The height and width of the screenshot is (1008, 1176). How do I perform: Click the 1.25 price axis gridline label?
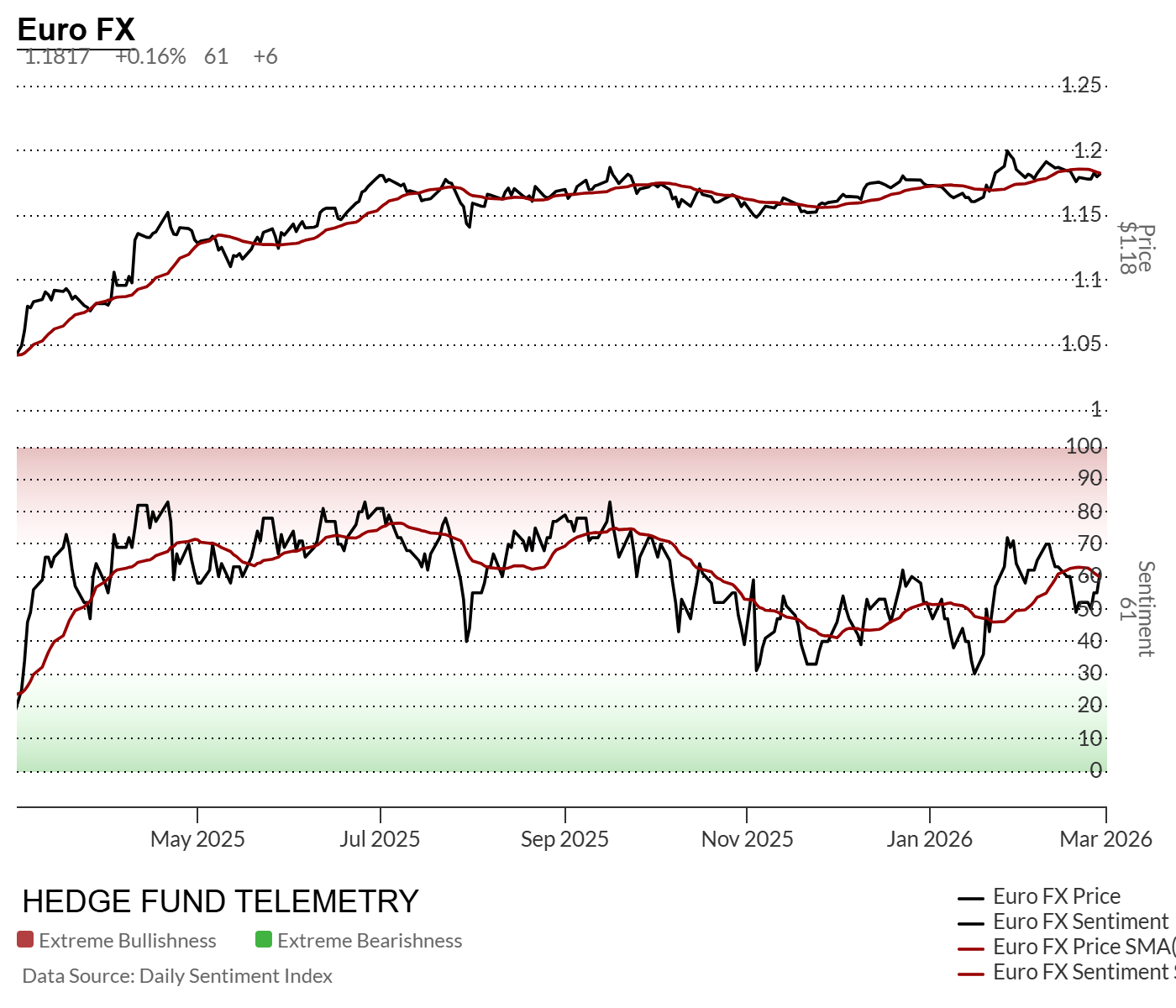click(1081, 85)
